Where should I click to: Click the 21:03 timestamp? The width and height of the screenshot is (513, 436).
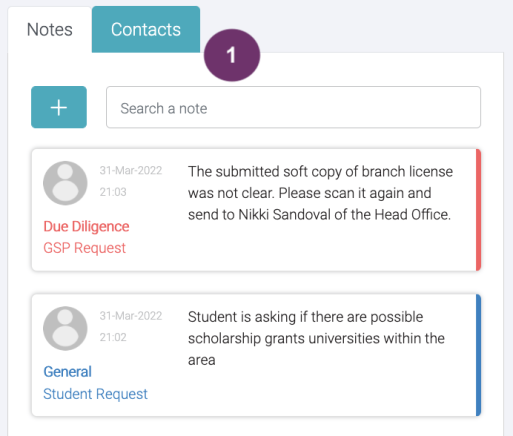tap(113, 192)
